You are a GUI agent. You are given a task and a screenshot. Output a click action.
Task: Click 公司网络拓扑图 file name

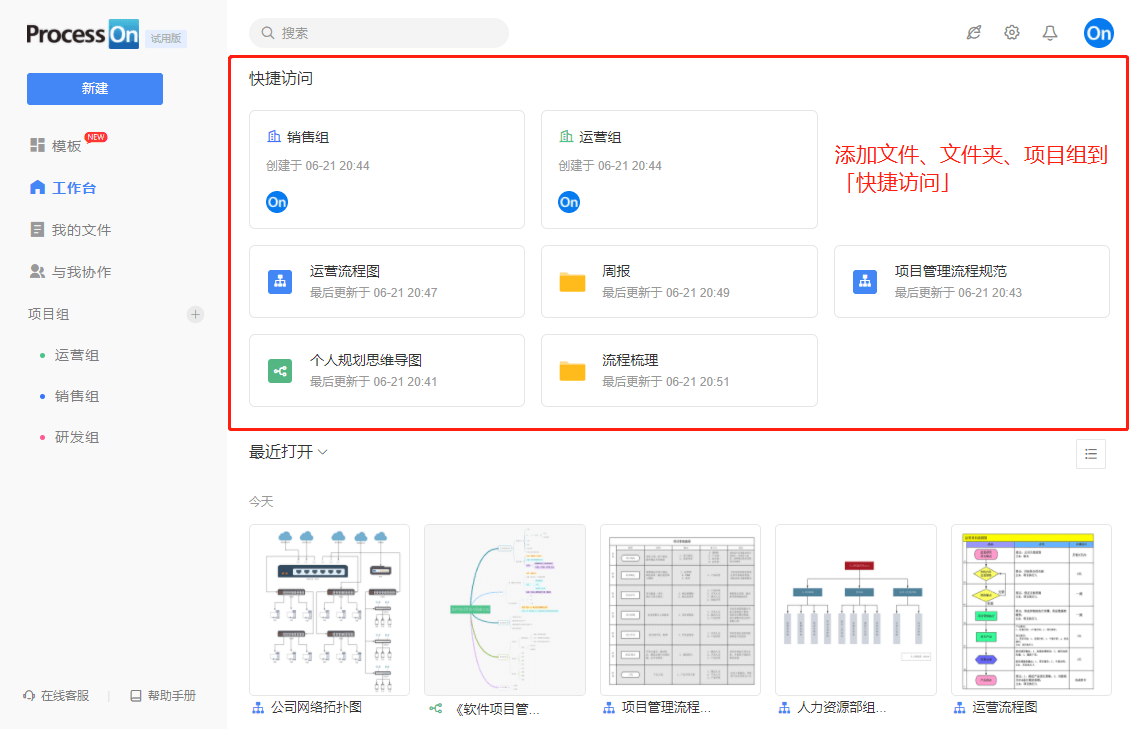316,707
